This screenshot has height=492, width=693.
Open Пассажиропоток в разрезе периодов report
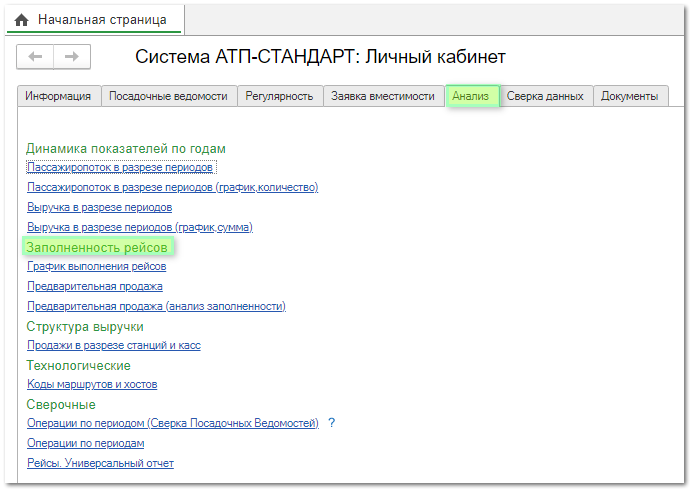point(121,168)
